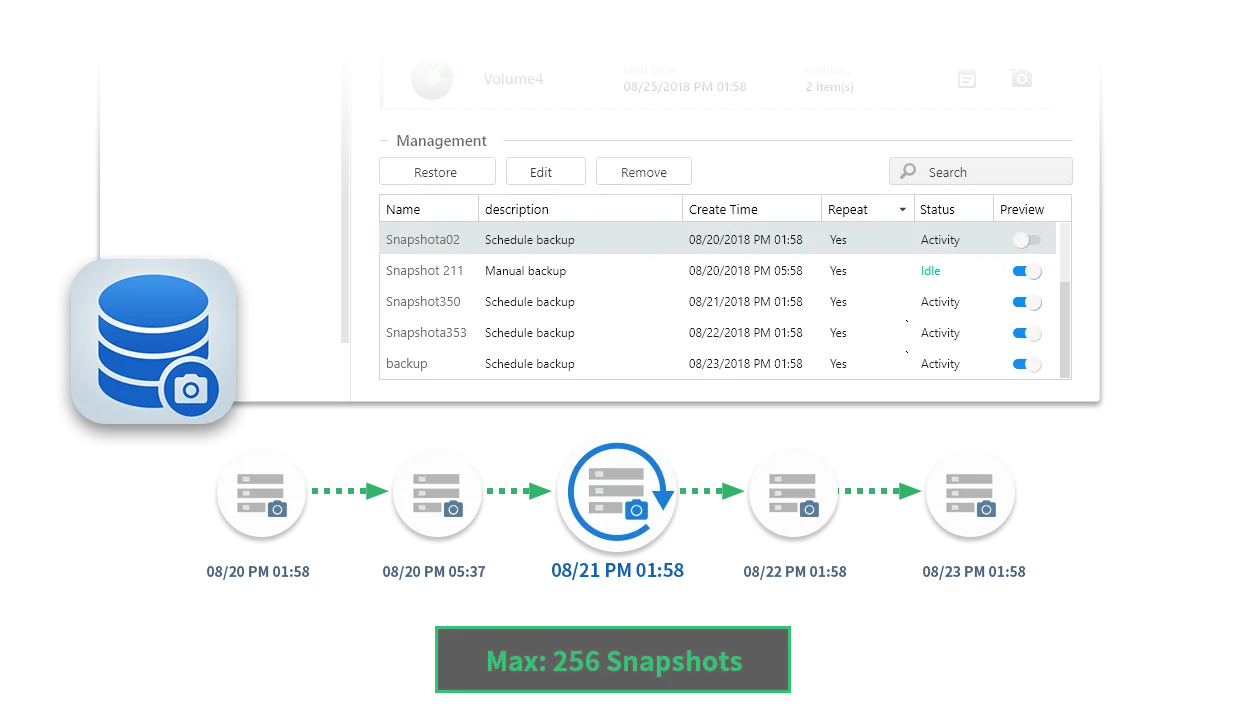Click the 08/25/2018 PM 01:58 next time value
Screen dimensions: 1247x724
tap(685, 87)
